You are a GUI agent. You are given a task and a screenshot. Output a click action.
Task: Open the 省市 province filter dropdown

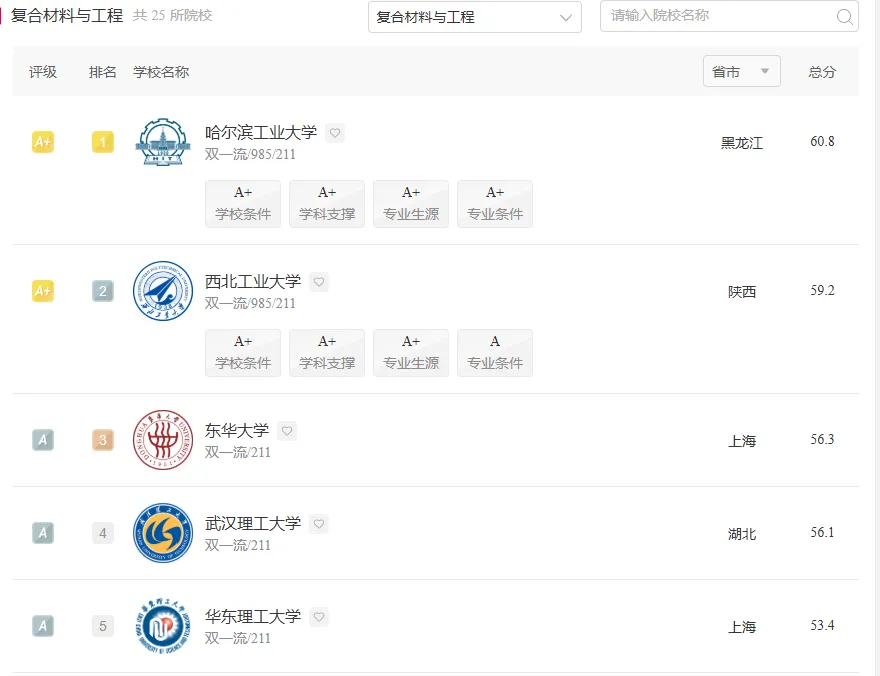(741, 71)
